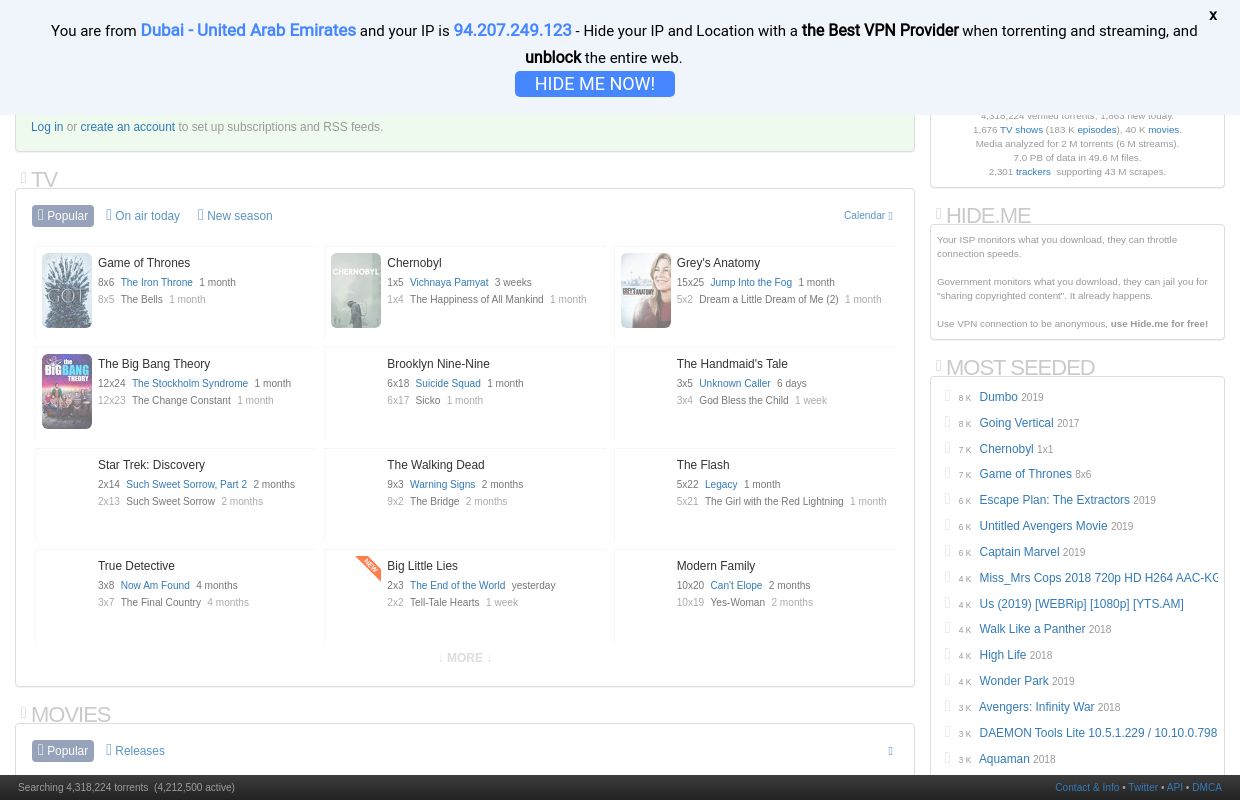
Task: Open Avengers: Infinity War torrent
Action: pos(1037,707)
